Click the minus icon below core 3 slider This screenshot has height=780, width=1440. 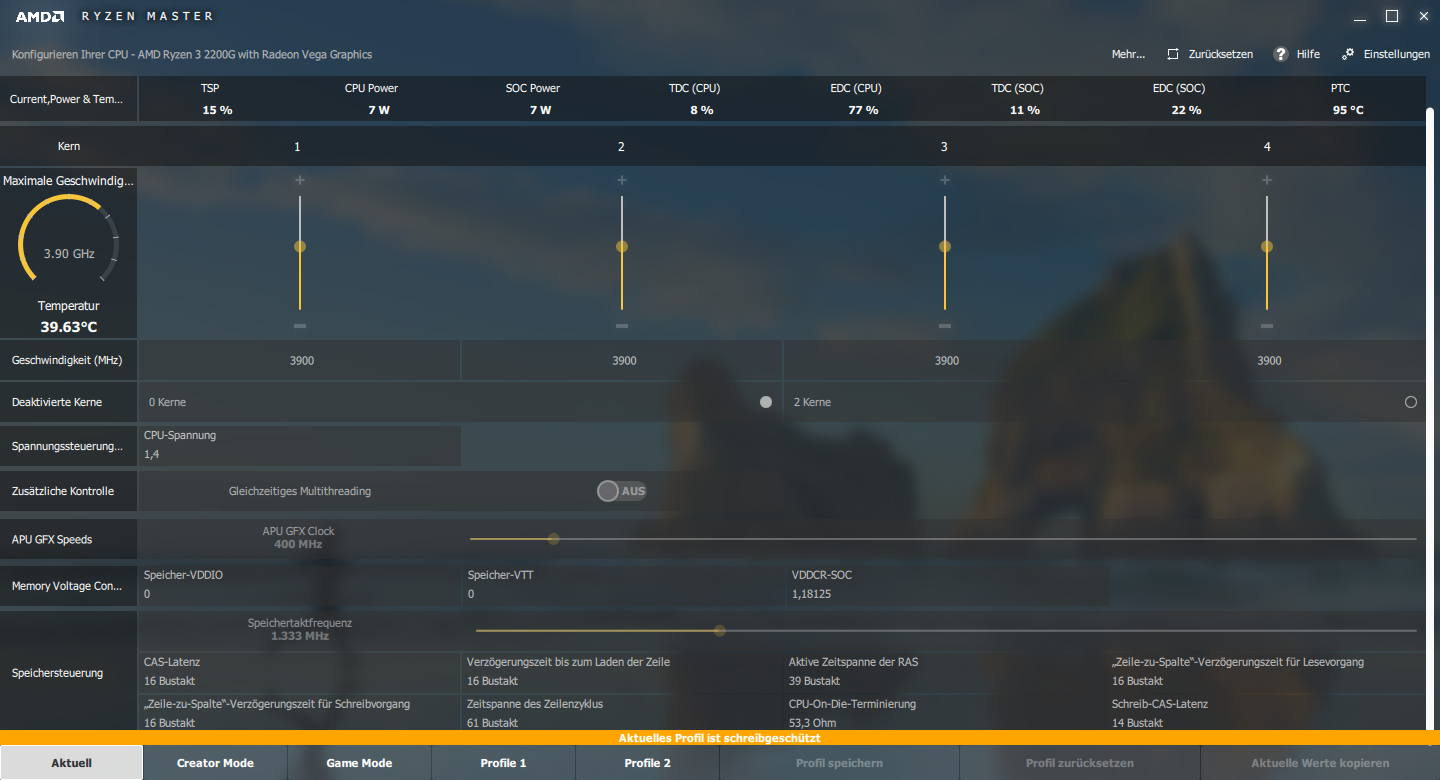[x=945, y=326]
